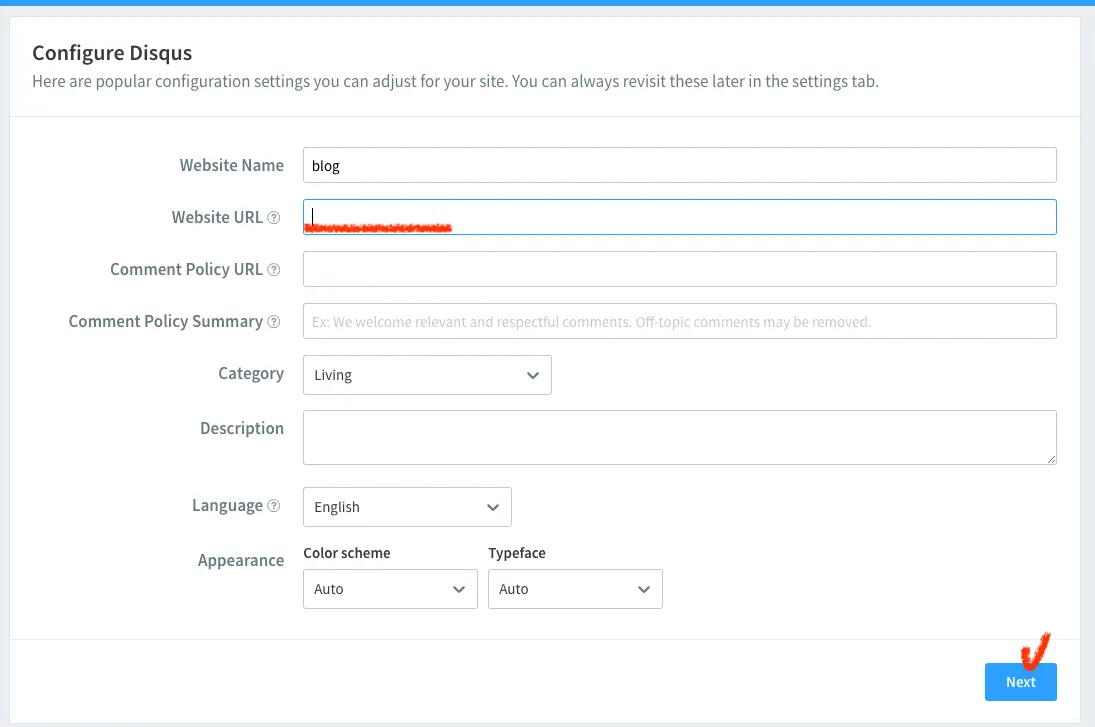This screenshot has width=1095, height=727.
Task: Click the Website Name label text
Action: [232, 166]
